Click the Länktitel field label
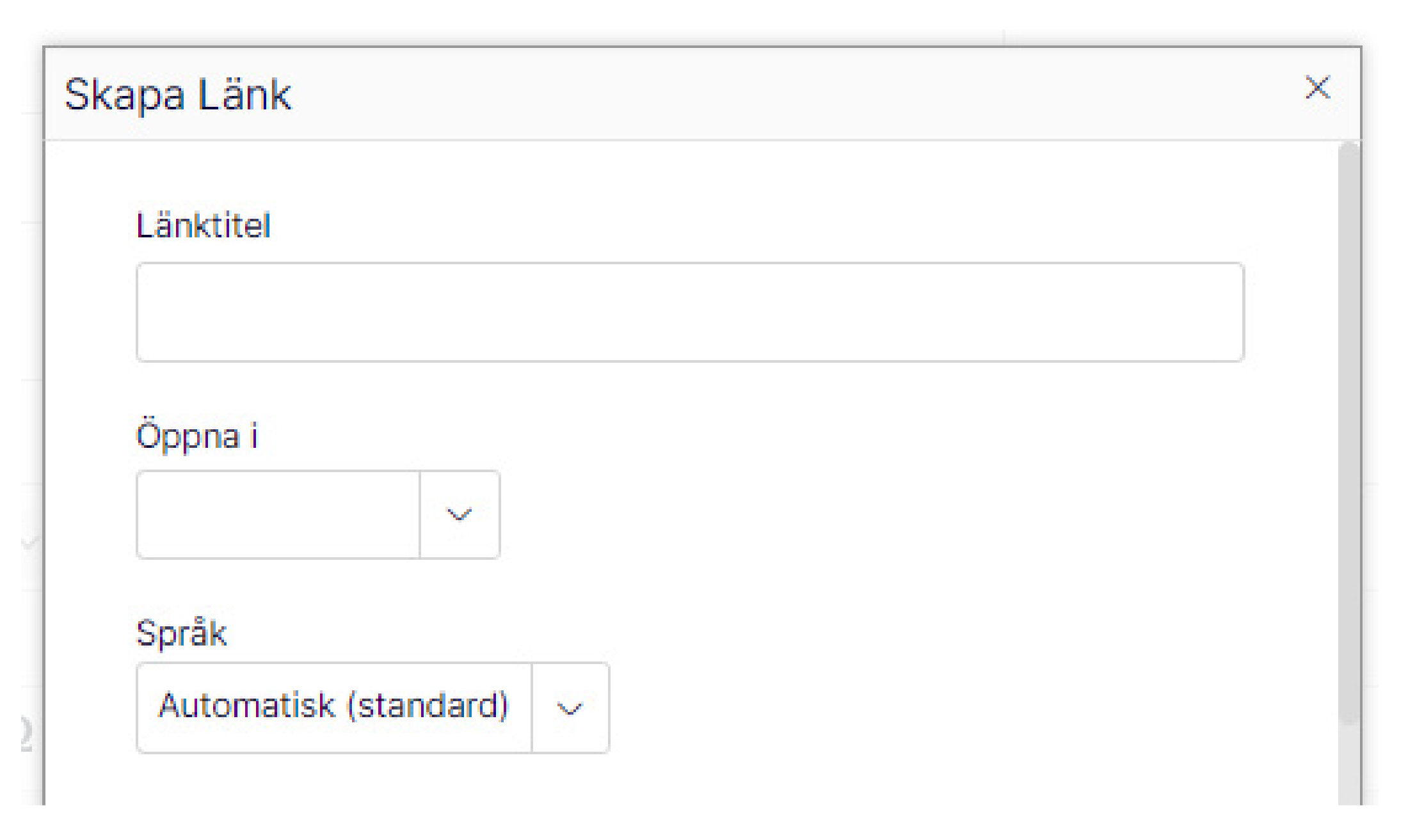1408x840 pixels. [x=204, y=226]
